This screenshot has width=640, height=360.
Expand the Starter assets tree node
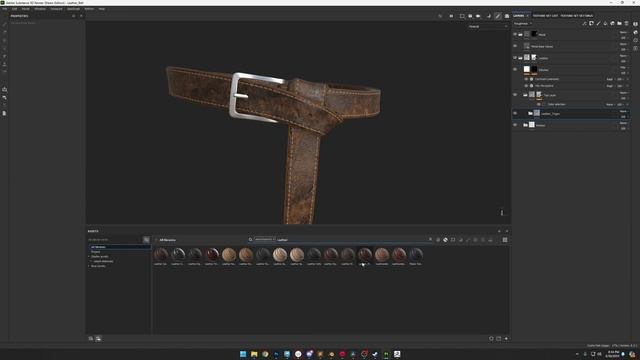[89, 256]
